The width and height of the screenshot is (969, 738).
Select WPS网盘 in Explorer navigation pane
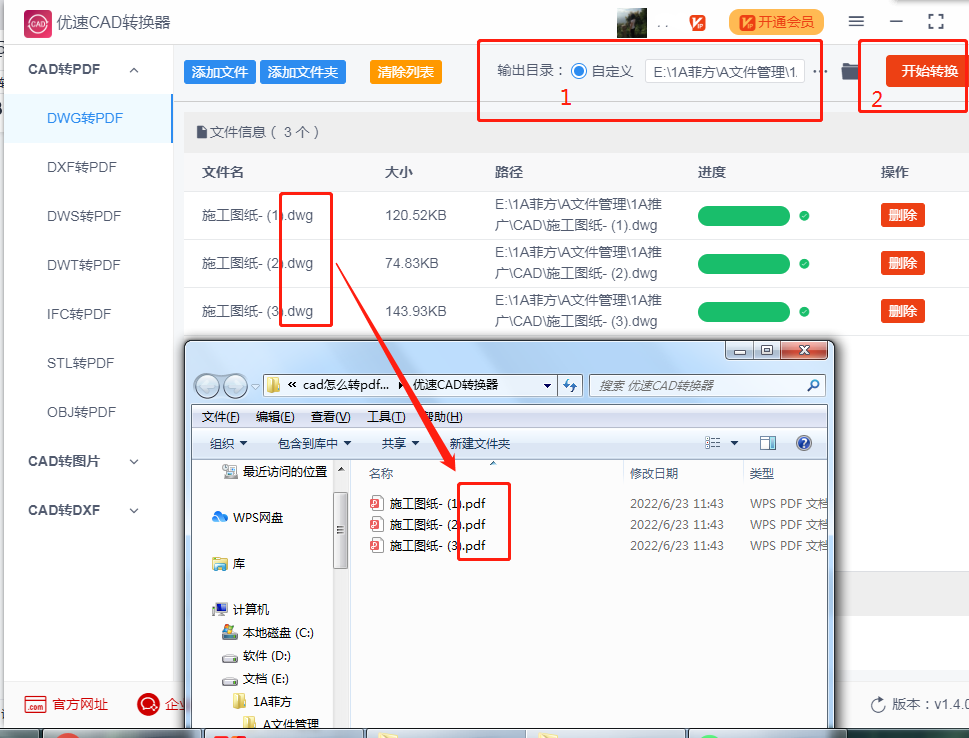[x=247, y=517]
